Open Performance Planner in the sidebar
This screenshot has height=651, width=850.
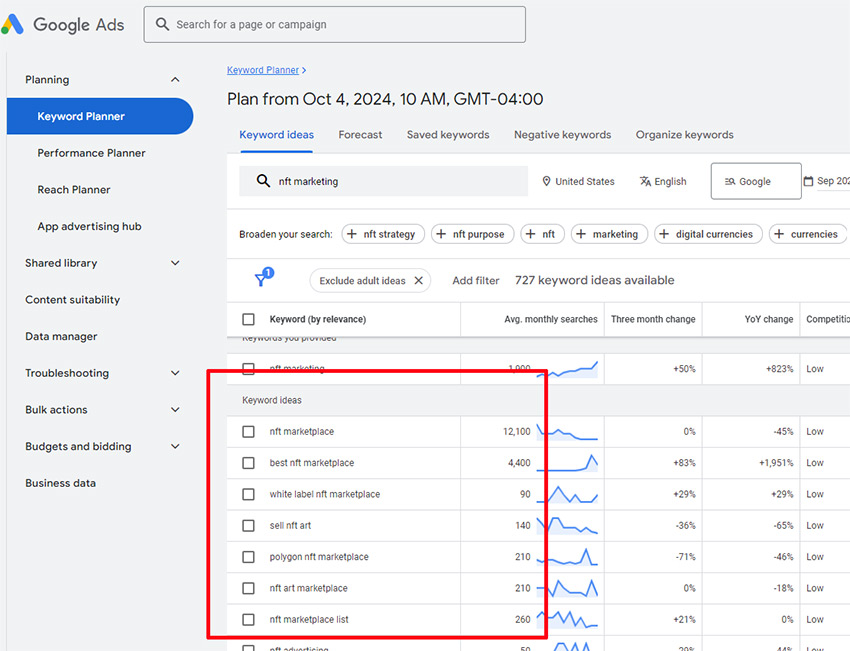pos(91,153)
